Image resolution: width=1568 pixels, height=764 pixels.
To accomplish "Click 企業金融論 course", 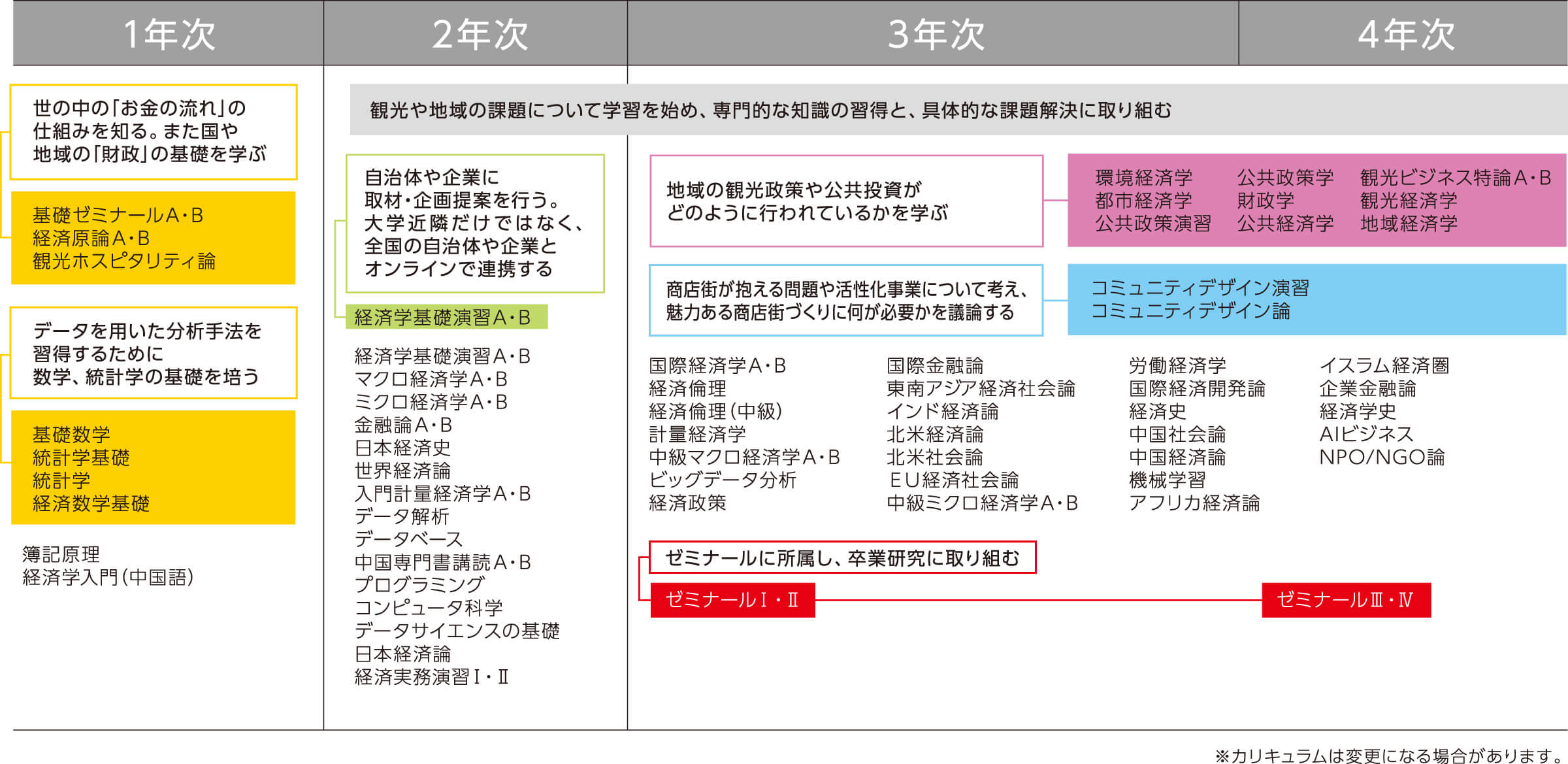I will coord(1368,388).
